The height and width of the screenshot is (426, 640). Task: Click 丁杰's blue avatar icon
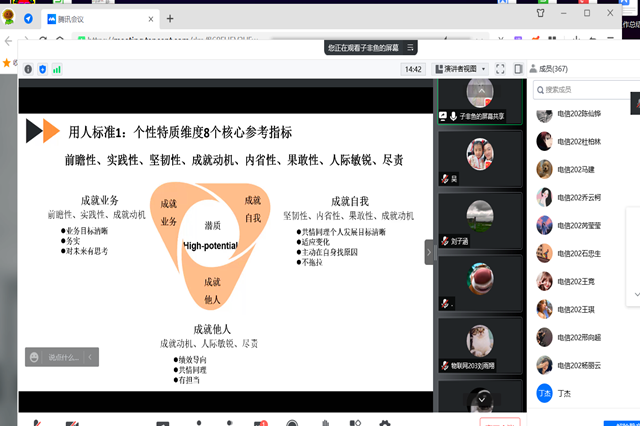(544, 393)
